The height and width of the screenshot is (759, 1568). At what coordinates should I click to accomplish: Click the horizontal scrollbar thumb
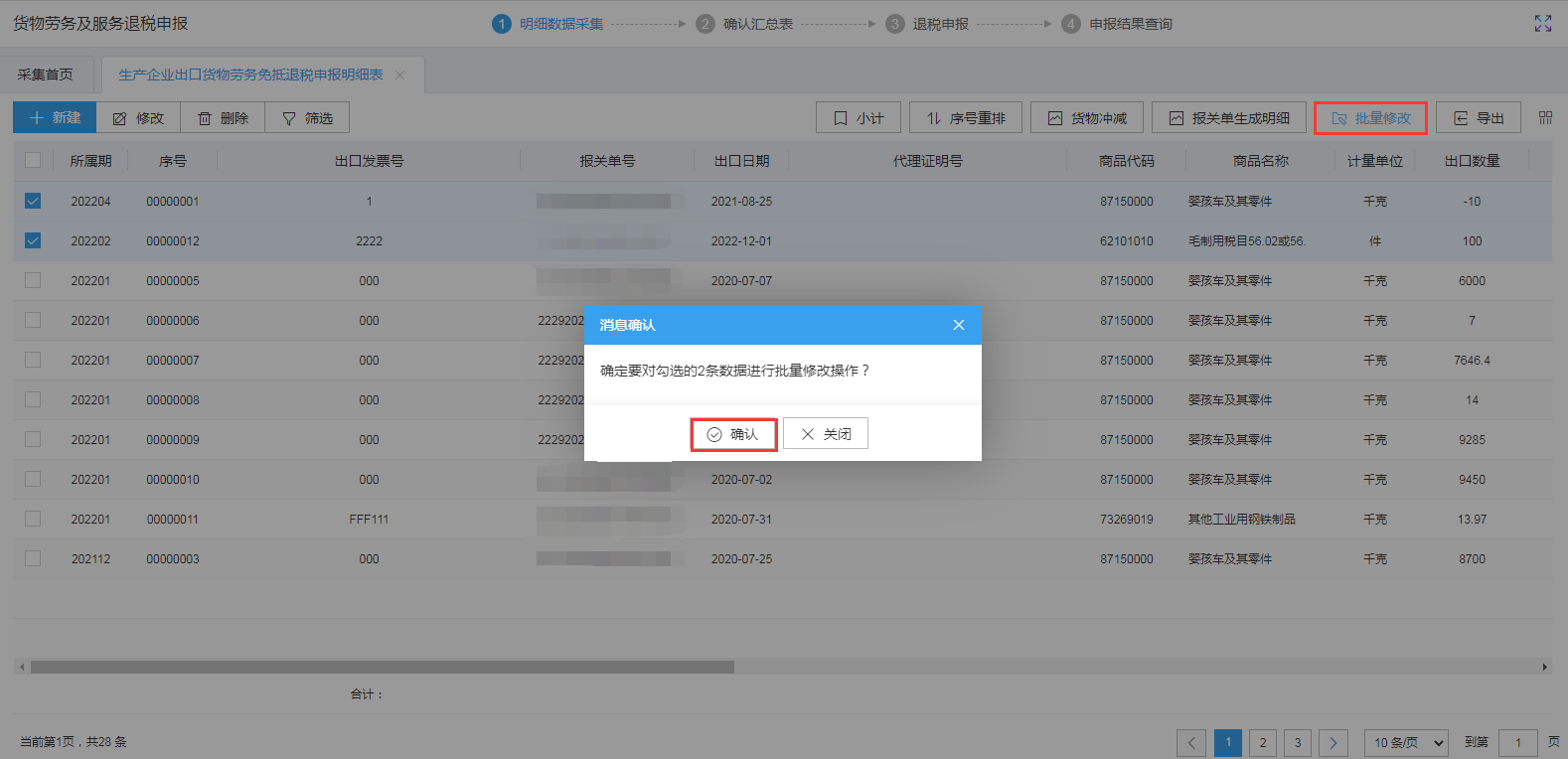[x=382, y=668]
